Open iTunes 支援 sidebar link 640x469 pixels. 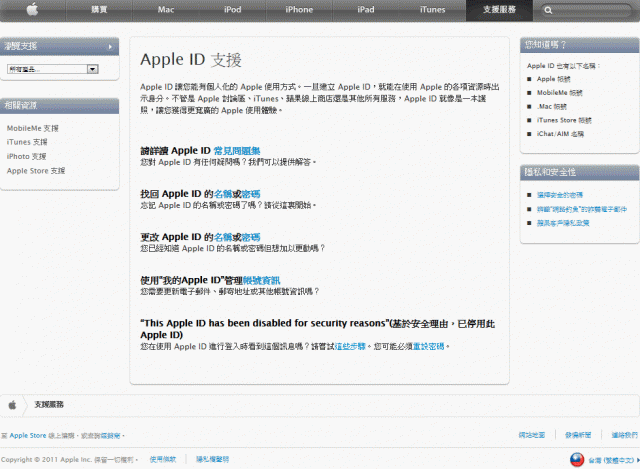pos(27,142)
